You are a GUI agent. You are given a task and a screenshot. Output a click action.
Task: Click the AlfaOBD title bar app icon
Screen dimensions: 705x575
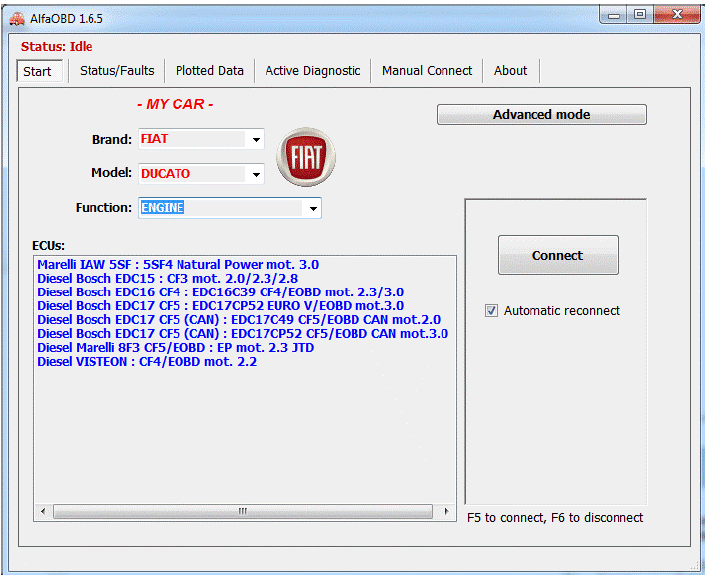(x=15, y=18)
